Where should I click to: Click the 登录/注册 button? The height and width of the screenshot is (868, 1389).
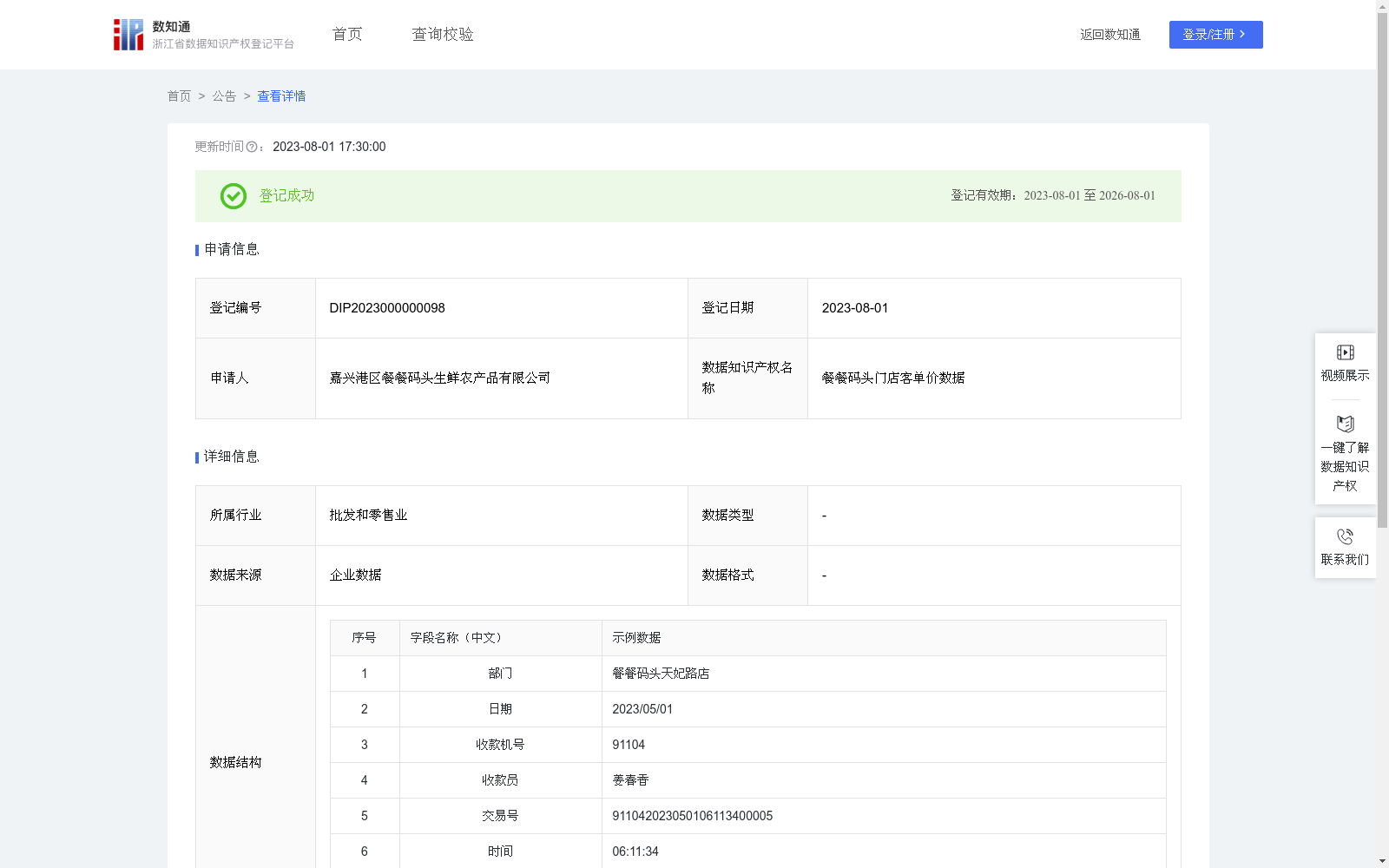point(1215,35)
